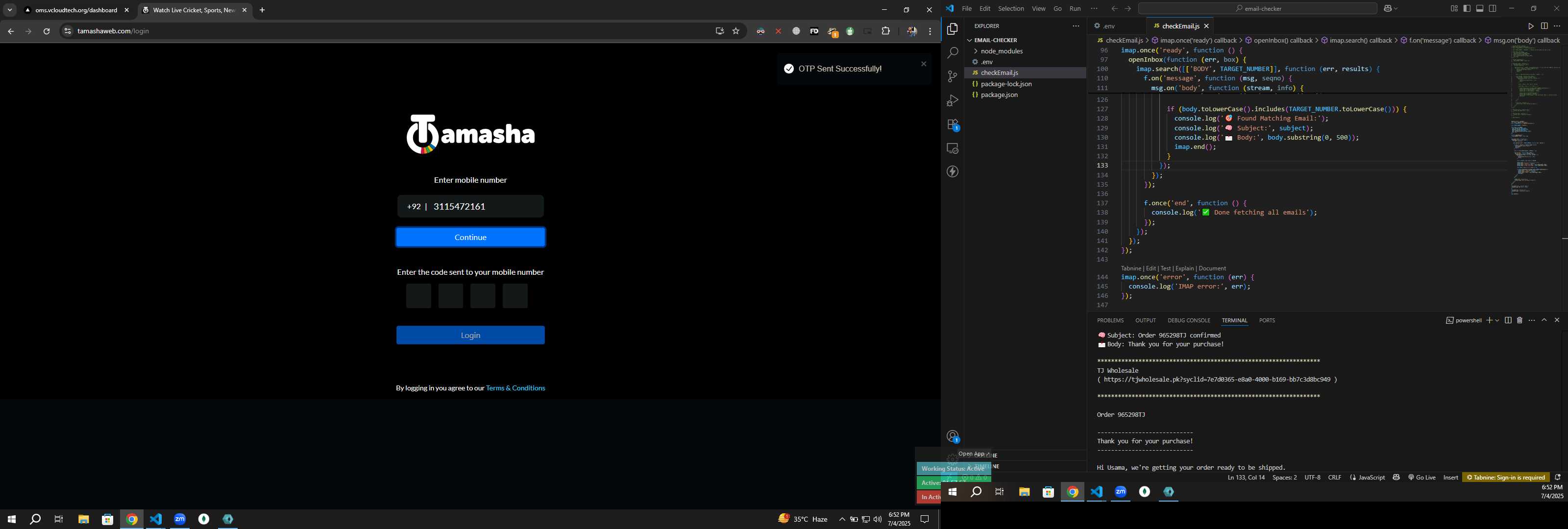Open Explorer views and more actions ellipsis
Viewport: 1568px width, 529px height.
pos(1076,26)
